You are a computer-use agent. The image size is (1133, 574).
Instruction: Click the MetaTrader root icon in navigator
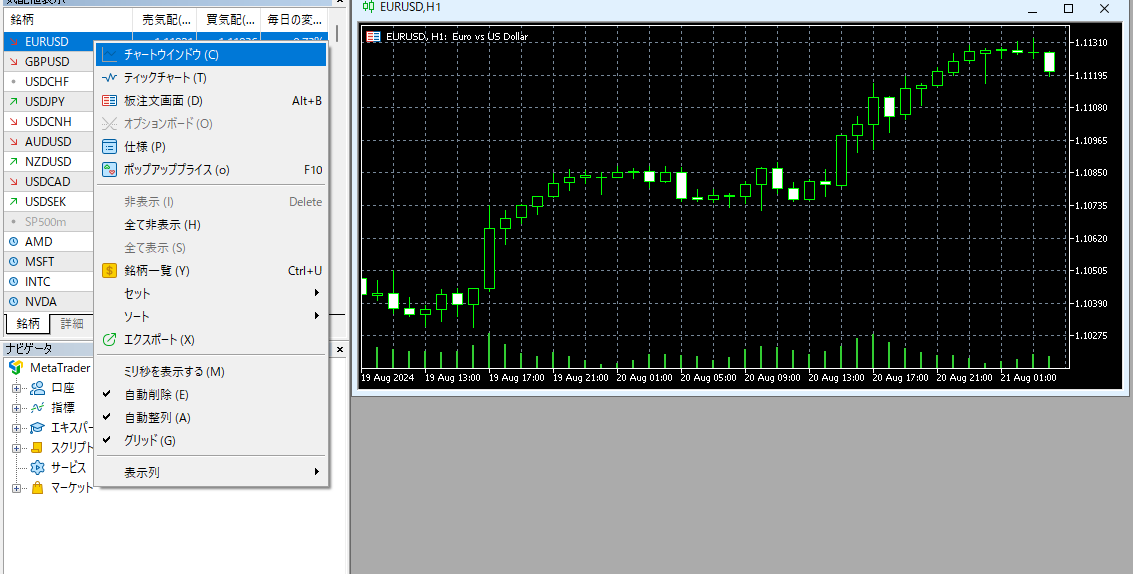pyautogui.click(x=17, y=367)
